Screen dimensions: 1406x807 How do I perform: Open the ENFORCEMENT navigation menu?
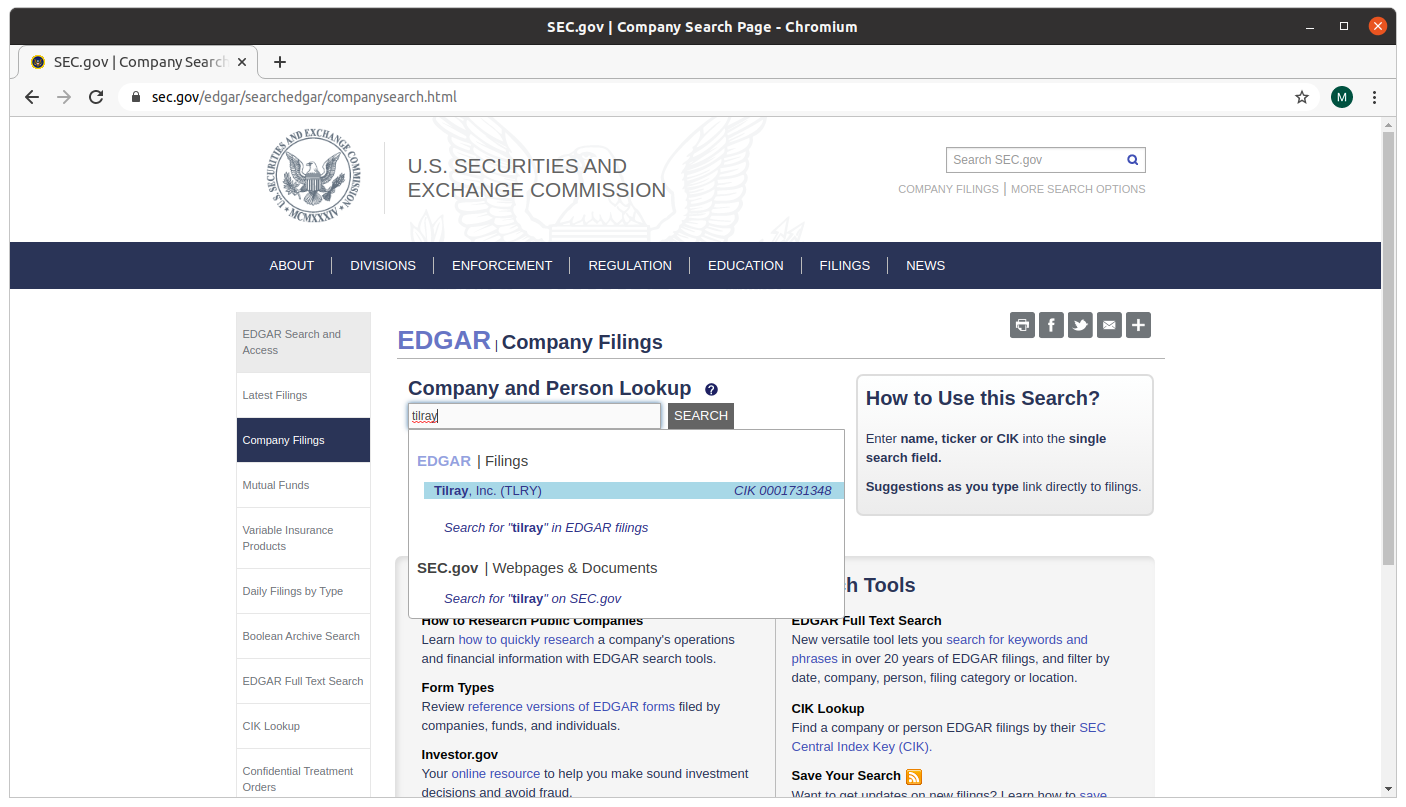(502, 265)
